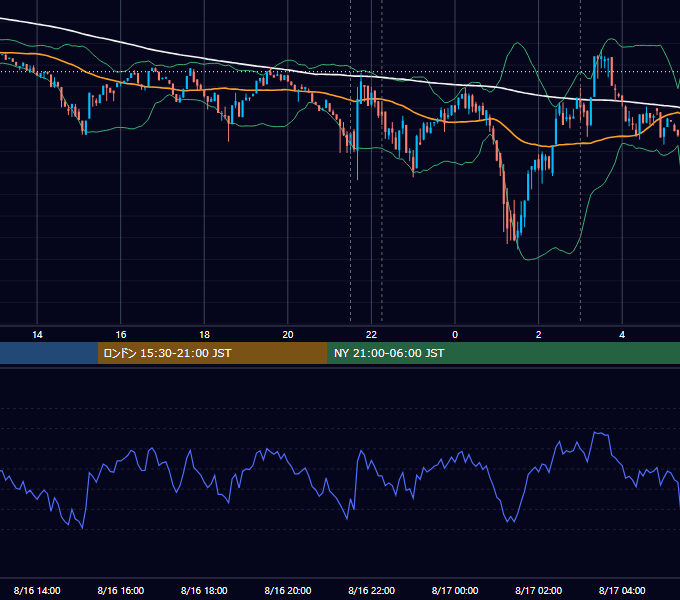
Task: Click the 8/17 04:00 date label
Action: [622, 590]
